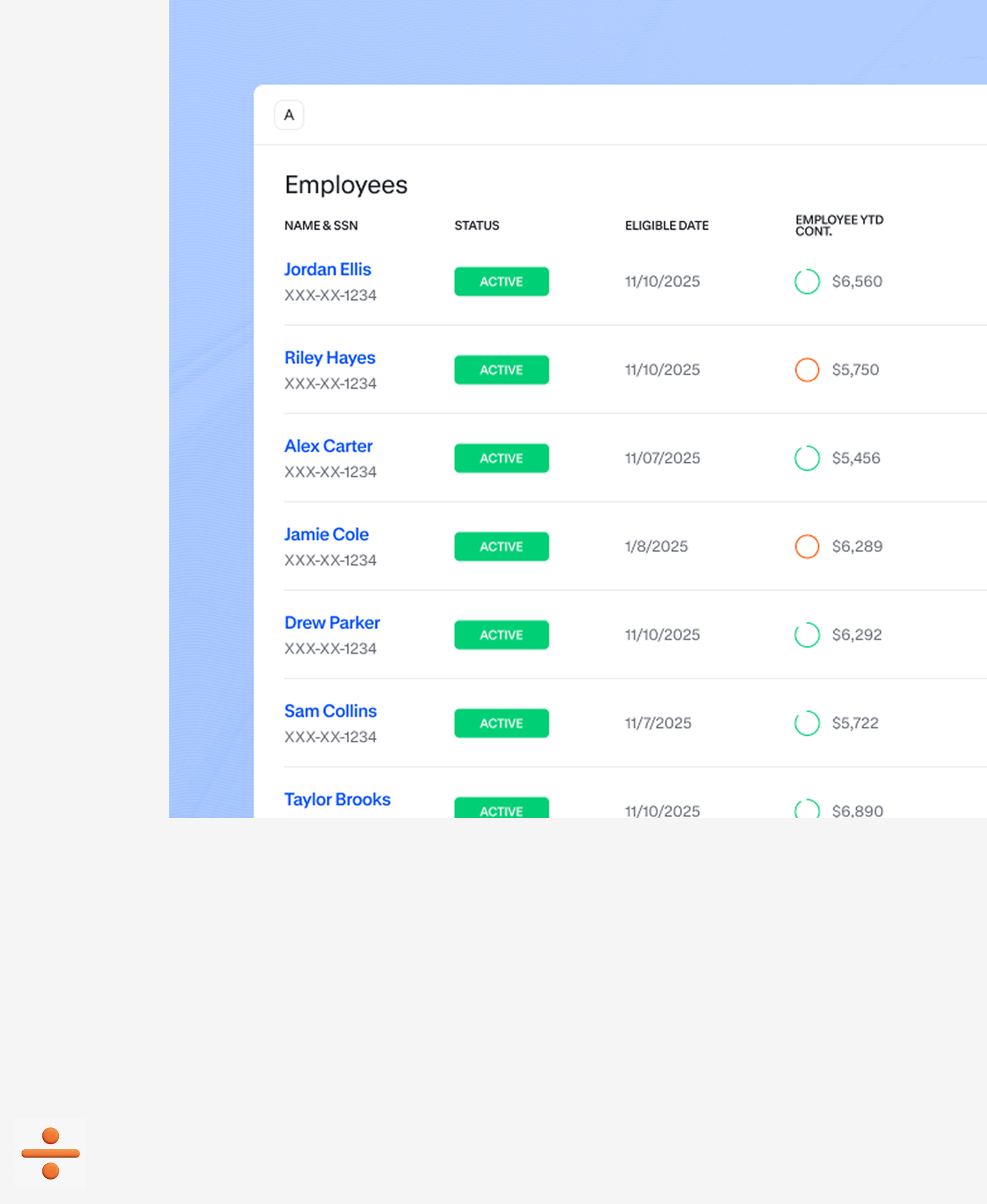Click ACTIVE badge in Riley Hayes row
This screenshot has height=1204, width=987.
tap(501, 370)
